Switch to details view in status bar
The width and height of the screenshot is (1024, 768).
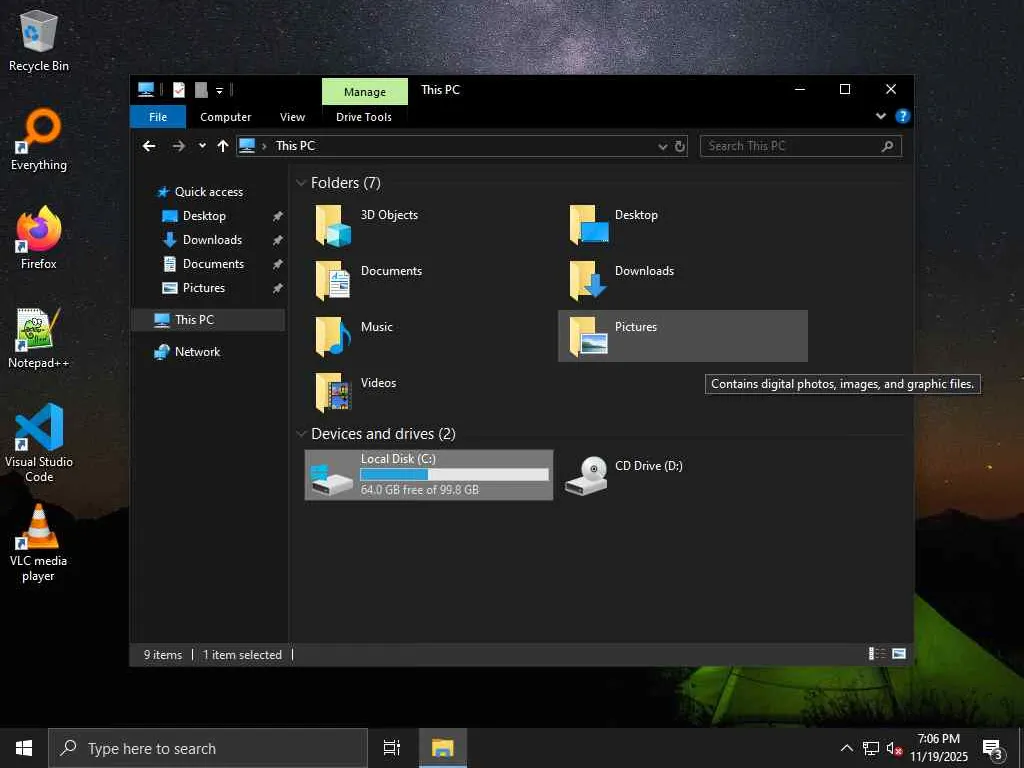[x=877, y=654]
